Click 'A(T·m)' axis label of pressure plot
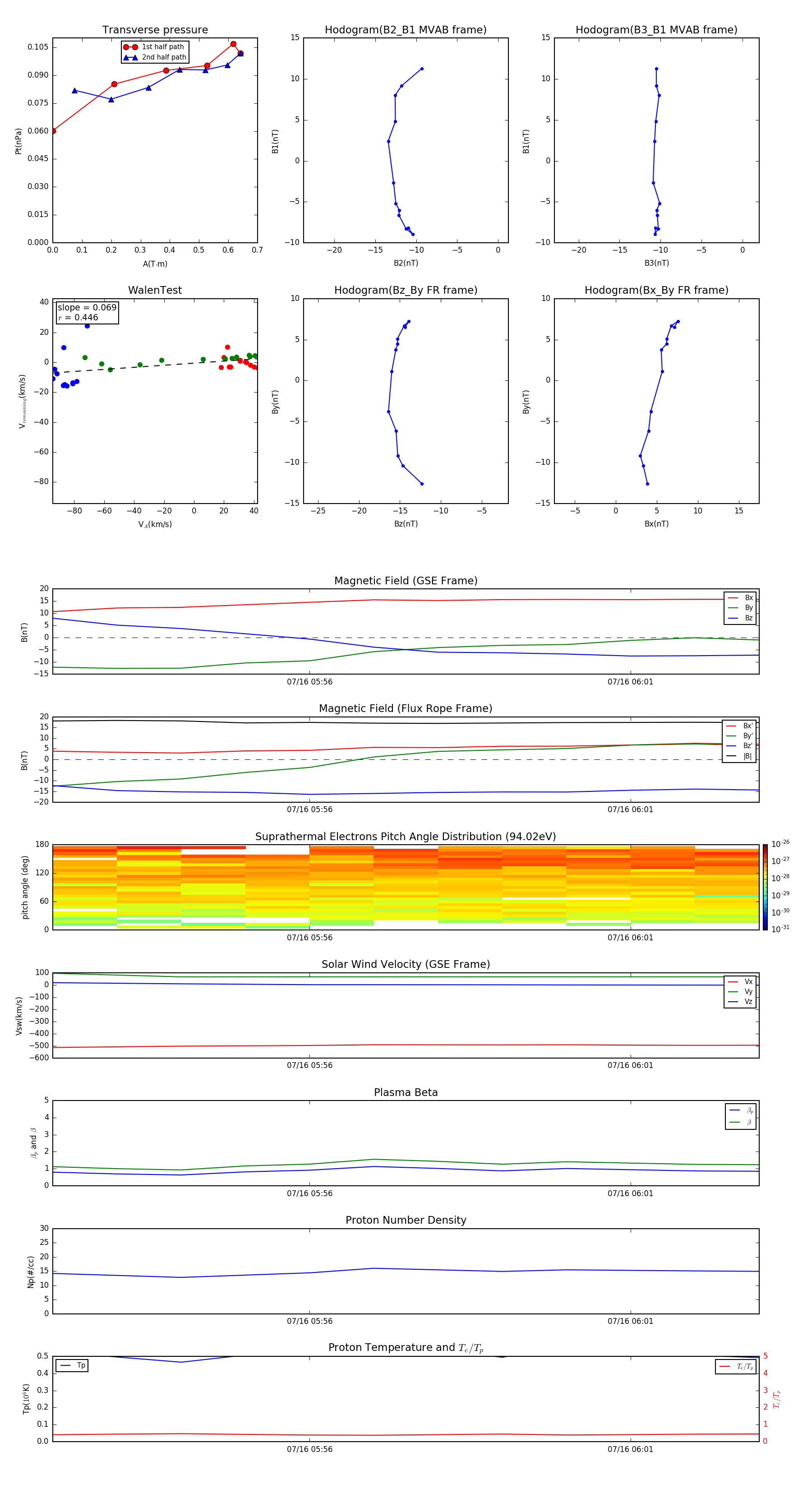This screenshot has height=1489, width=812. [x=155, y=264]
